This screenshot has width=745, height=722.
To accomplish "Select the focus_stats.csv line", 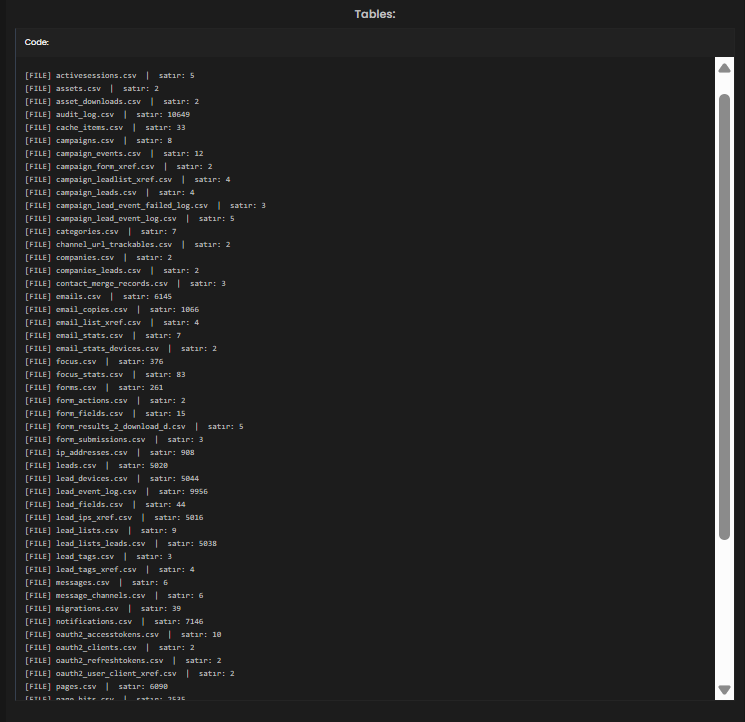I will (105, 374).
